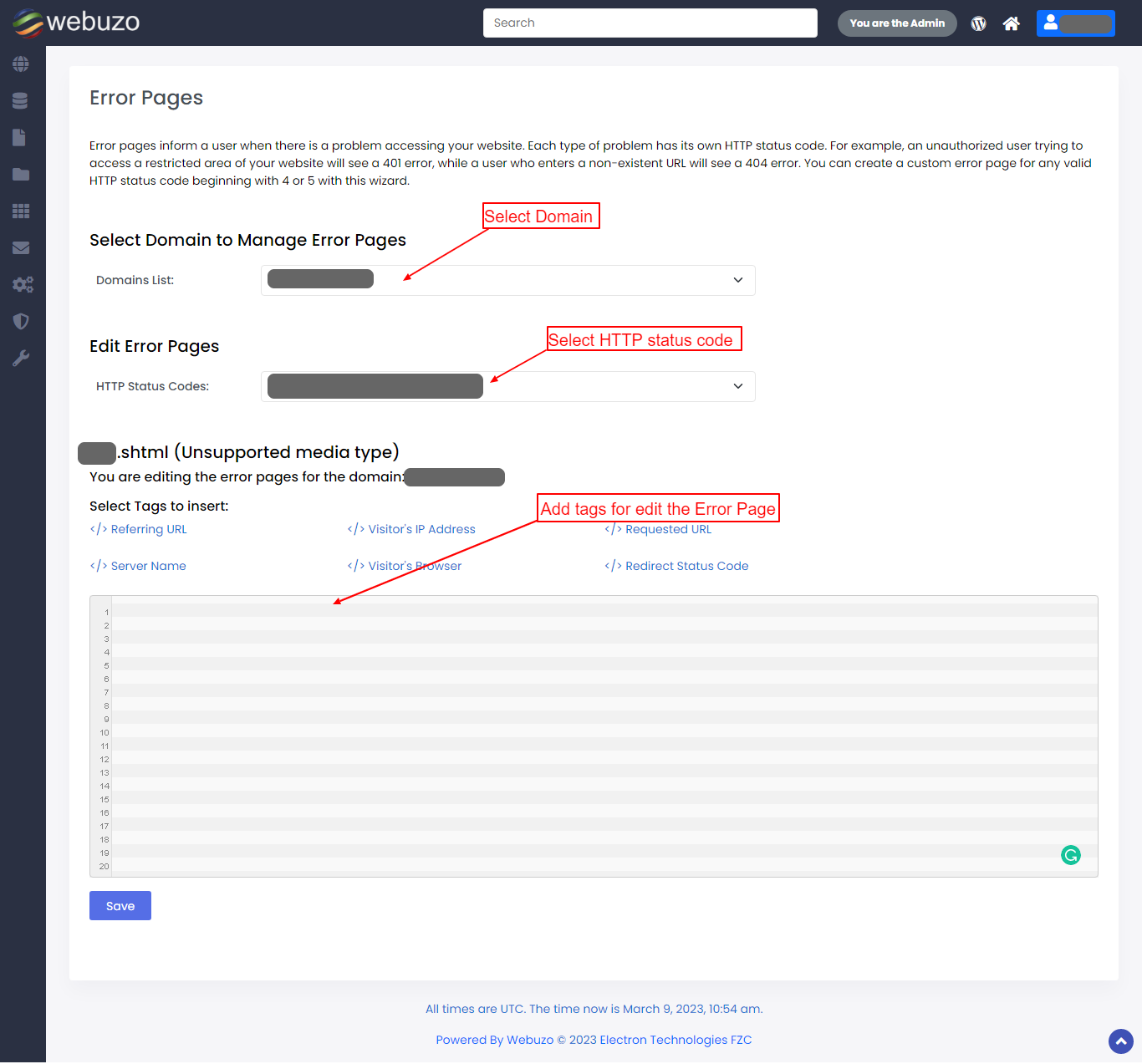
Task: Open the user account menu button
Action: point(1075,23)
